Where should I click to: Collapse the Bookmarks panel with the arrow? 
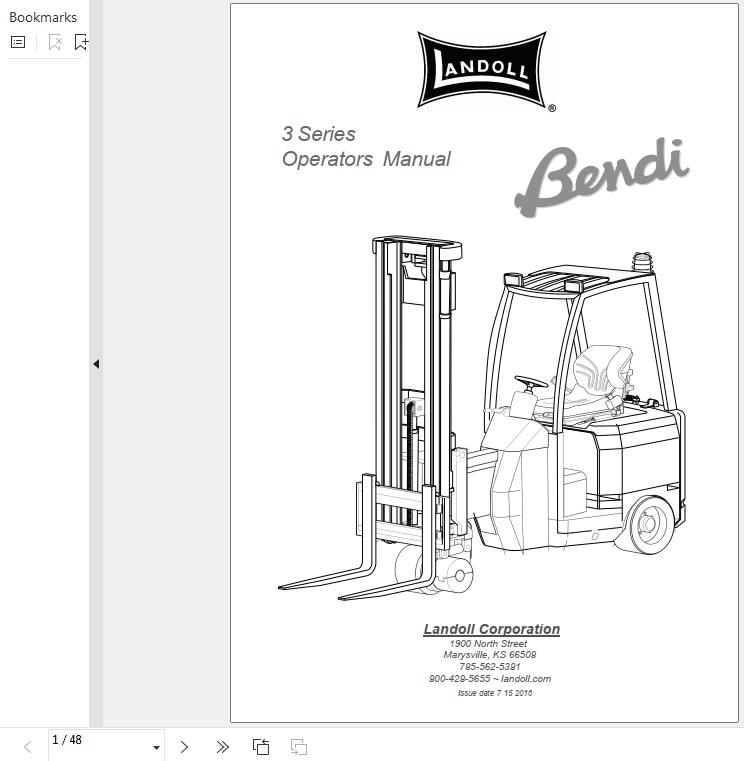tap(96, 364)
